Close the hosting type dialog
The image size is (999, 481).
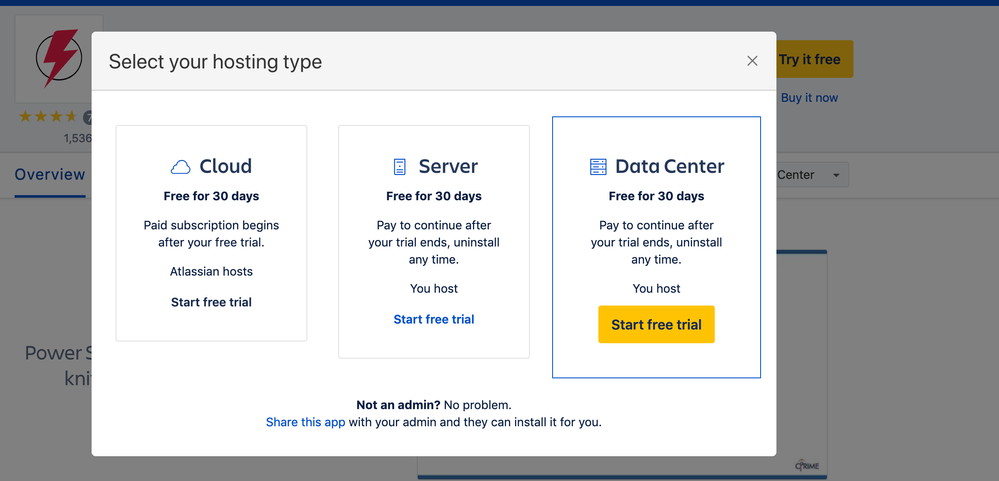click(x=752, y=61)
